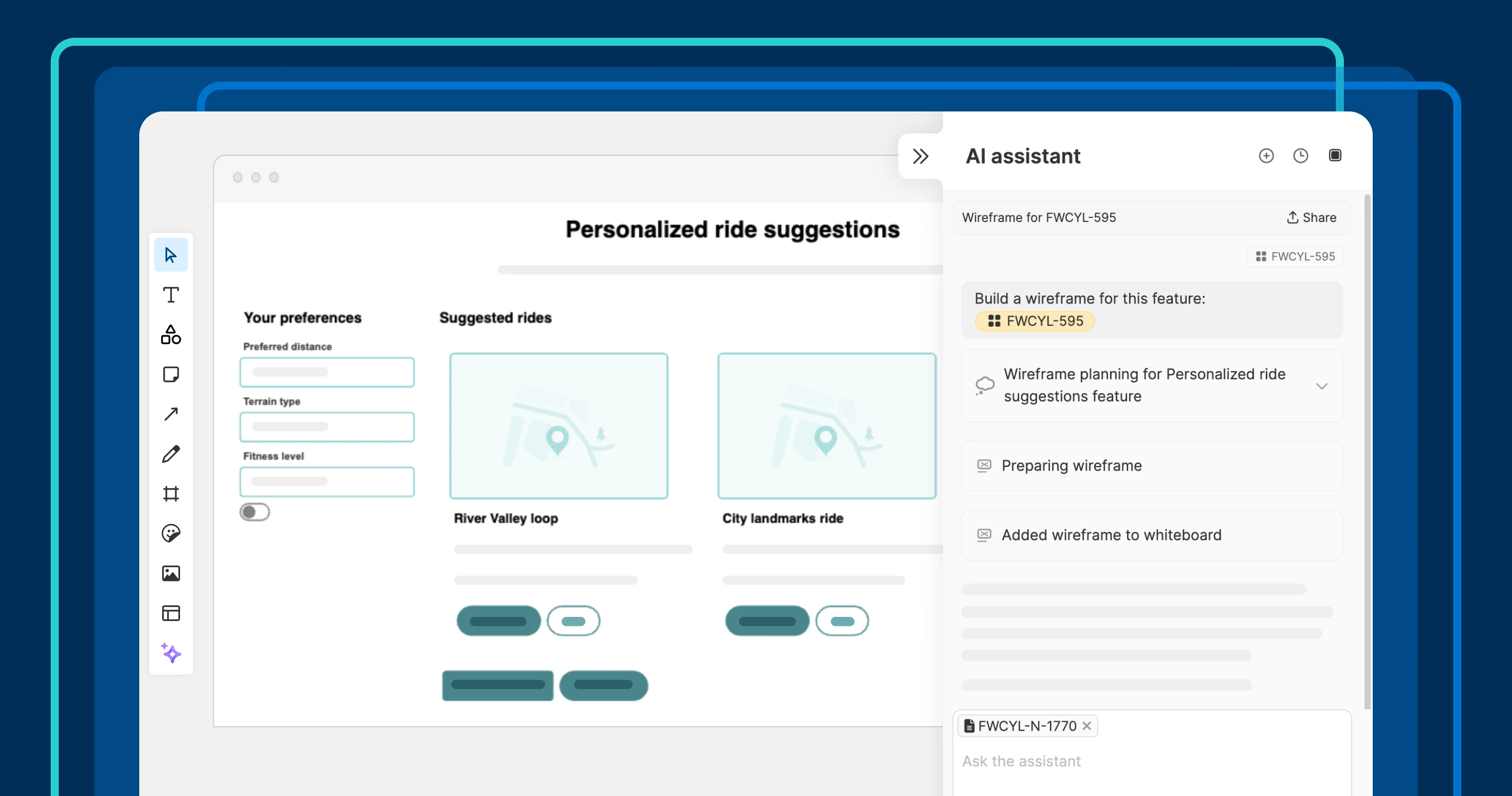Collapse the AI assistant panel
The image size is (1512, 796).
click(920, 156)
